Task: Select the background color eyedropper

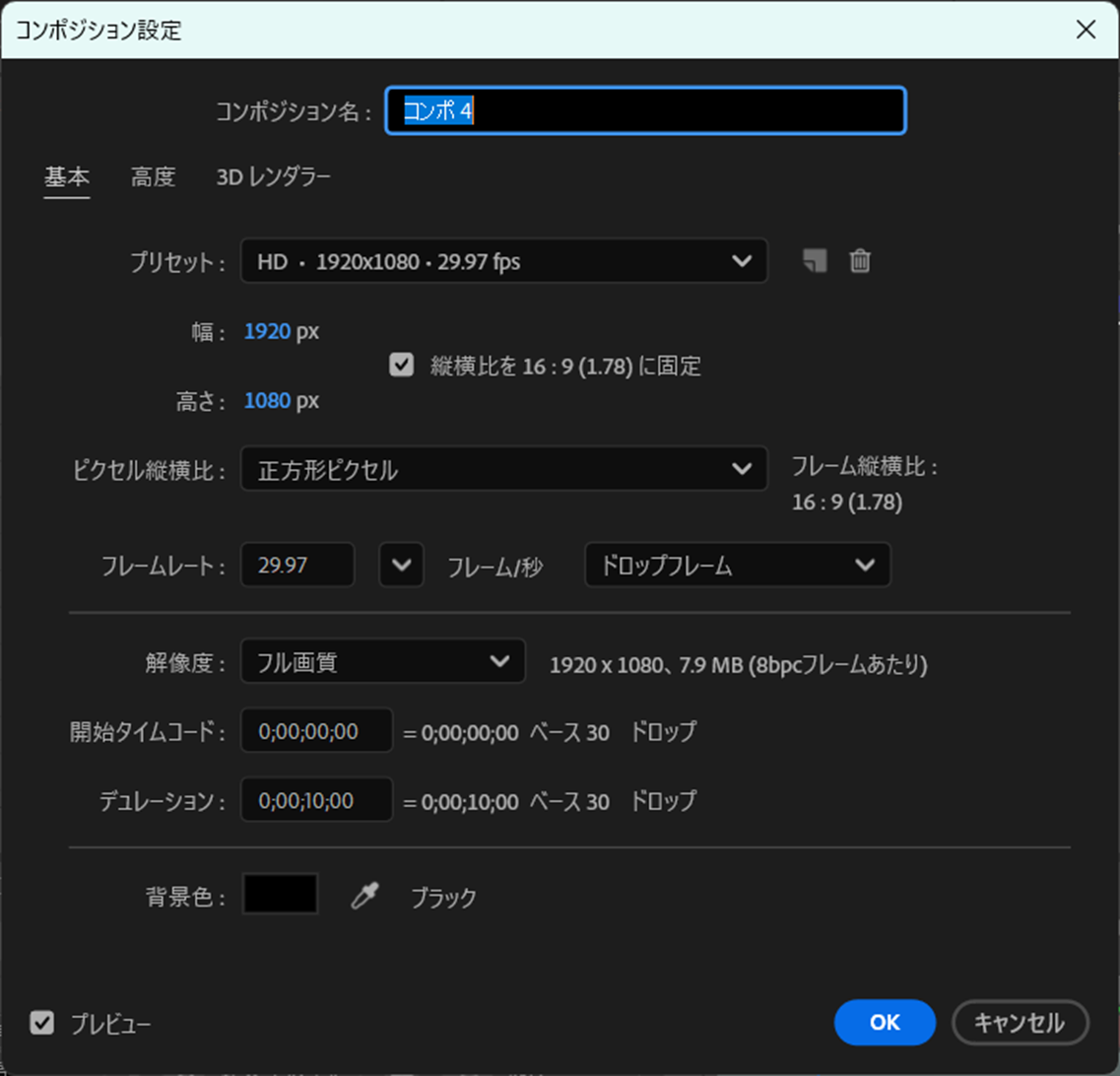Action: (364, 895)
